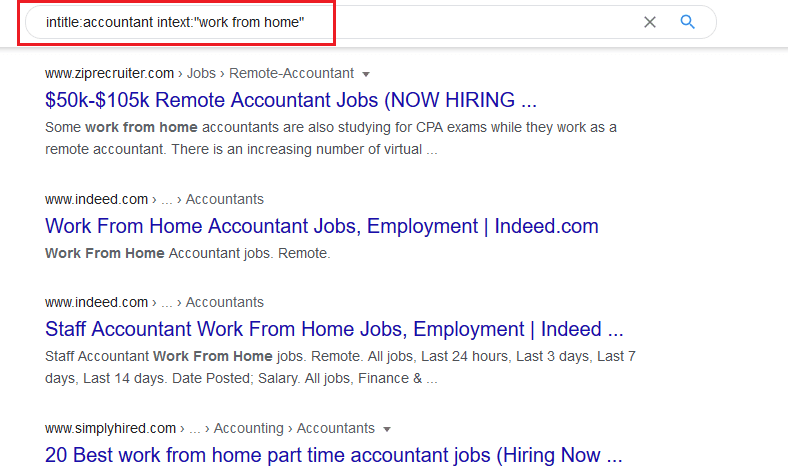The width and height of the screenshot is (788, 467).
Task: Click the ziprecruiter snippet about CPA exams
Action: point(331,138)
